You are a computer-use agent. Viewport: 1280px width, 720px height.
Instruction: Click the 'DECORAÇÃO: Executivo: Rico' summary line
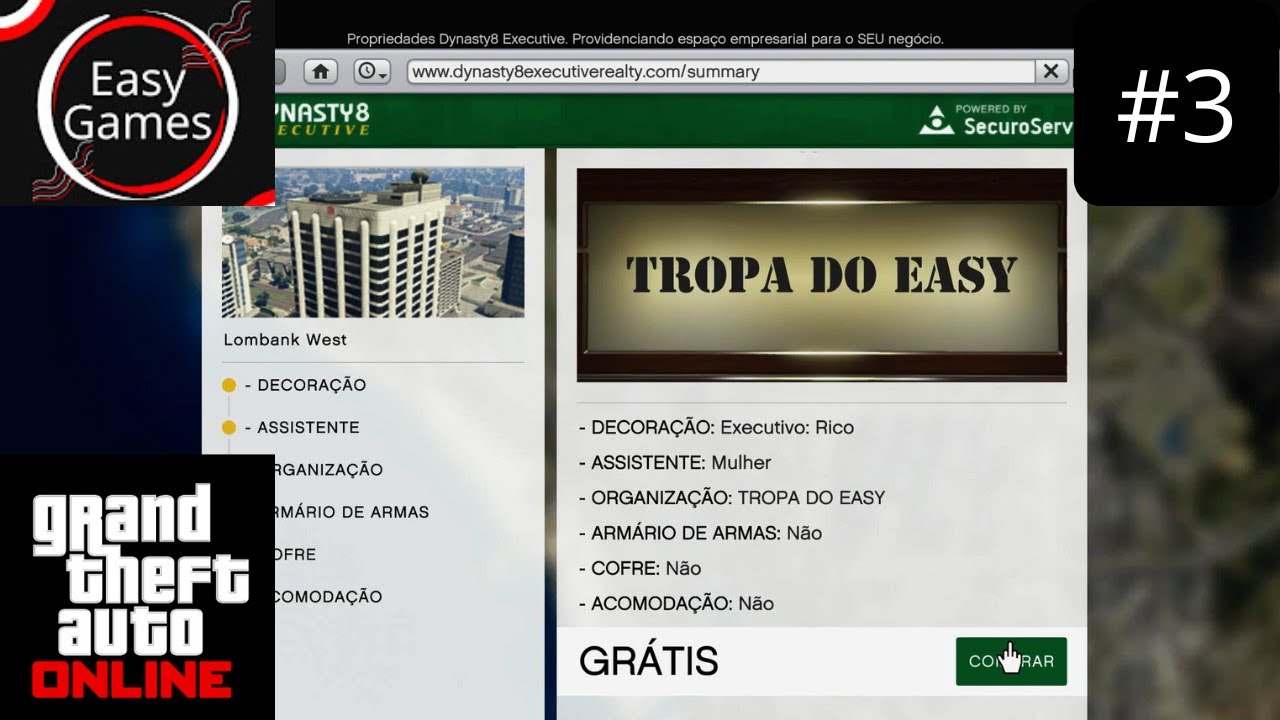[x=716, y=427]
